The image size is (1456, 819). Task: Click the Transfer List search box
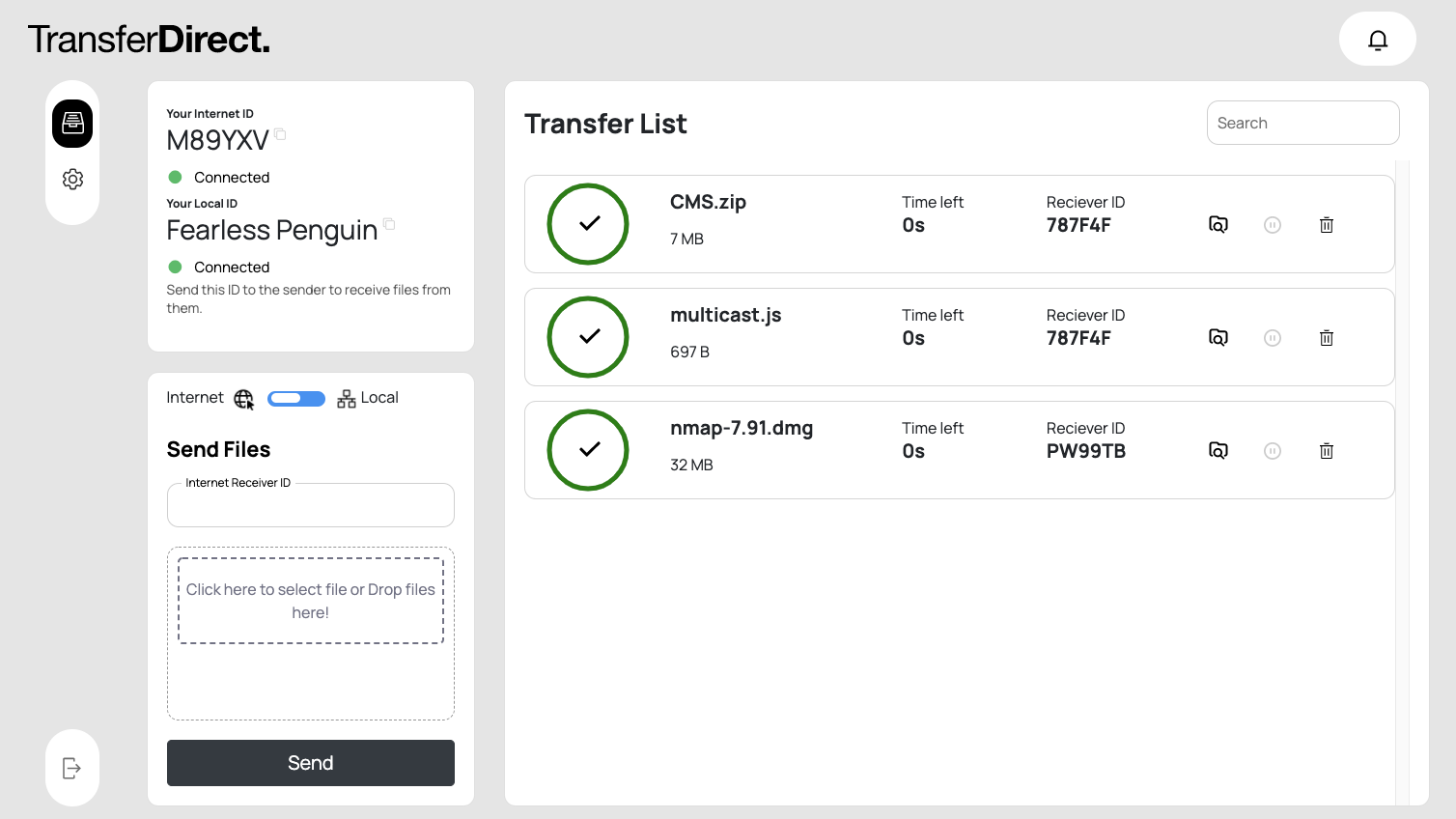1302,124
